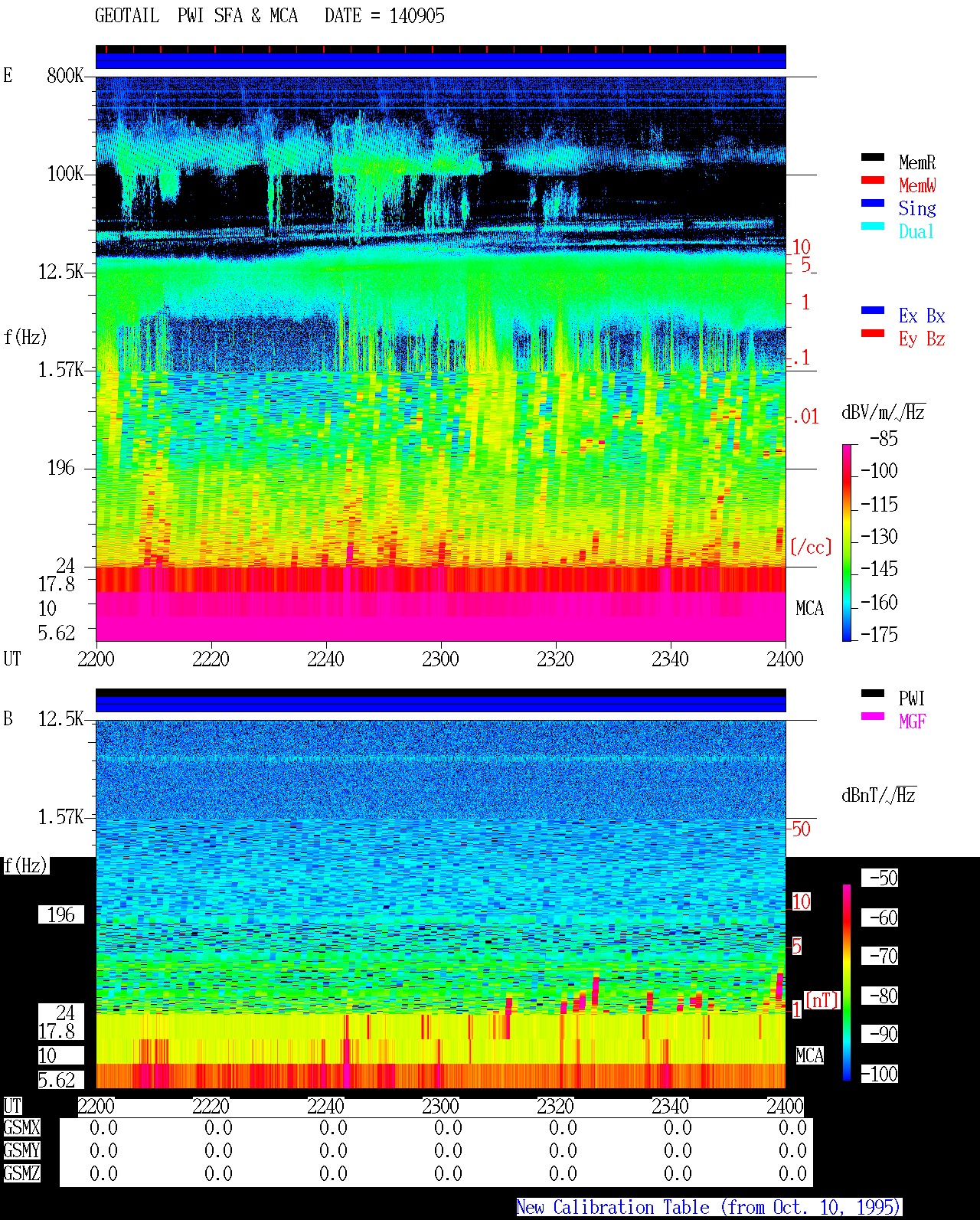Click the Ey Bz legend label
This screenshot has width=980, height=1220.
(x=922, y=339)
